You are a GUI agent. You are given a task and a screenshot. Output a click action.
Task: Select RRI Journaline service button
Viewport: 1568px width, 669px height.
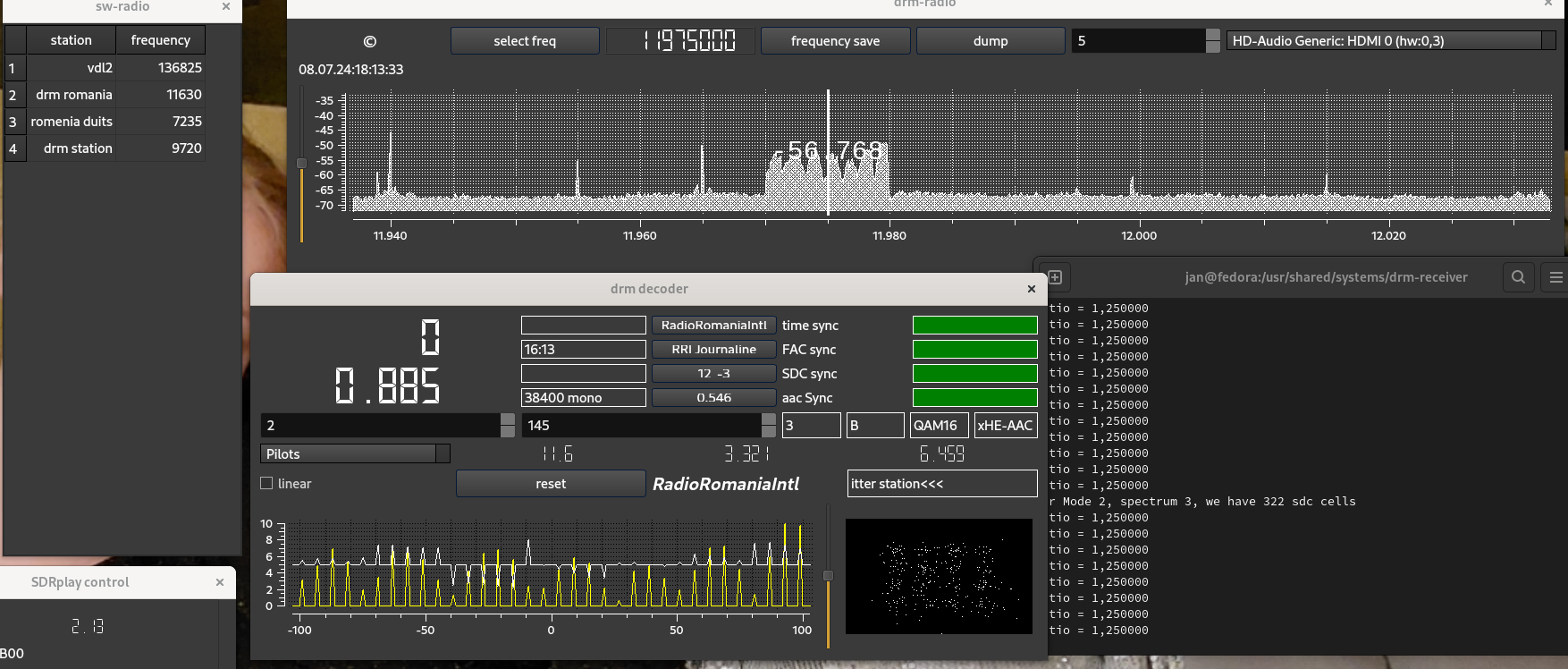pyautogui.click(x=713, y=350)
